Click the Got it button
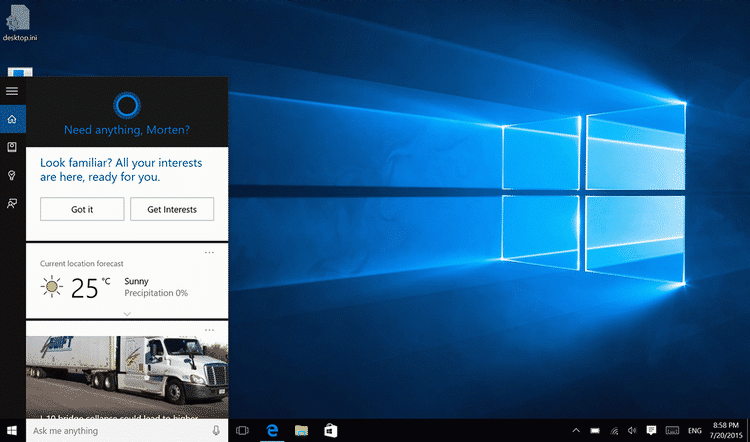The image size is (750, 442). click(82, 209)
